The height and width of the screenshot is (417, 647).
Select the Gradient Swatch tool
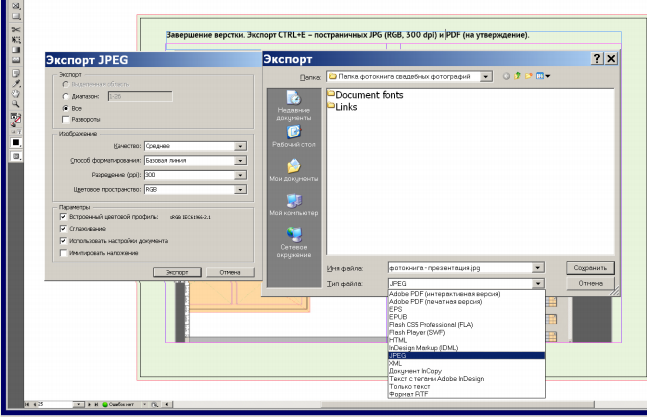coord(16,50)
